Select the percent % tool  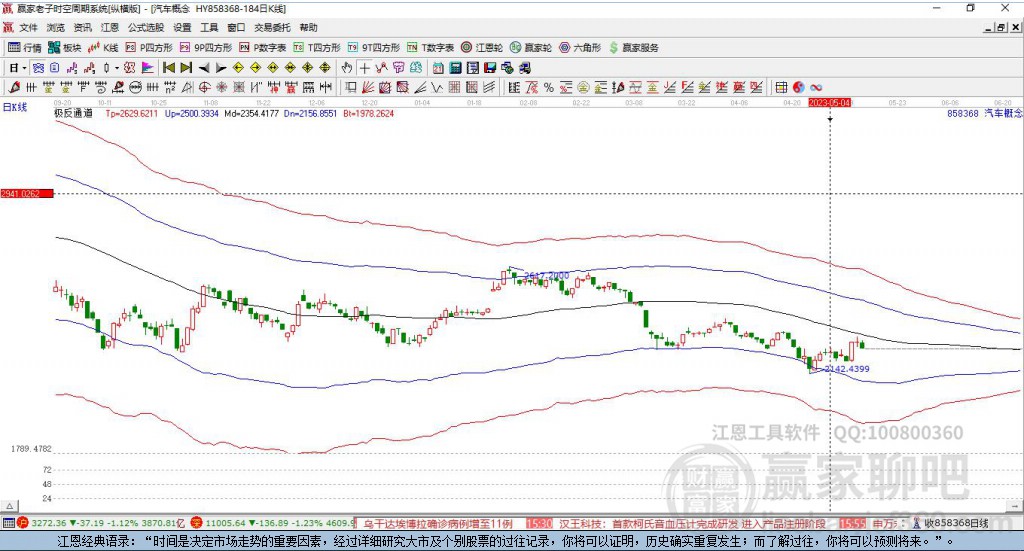[549, 87]
